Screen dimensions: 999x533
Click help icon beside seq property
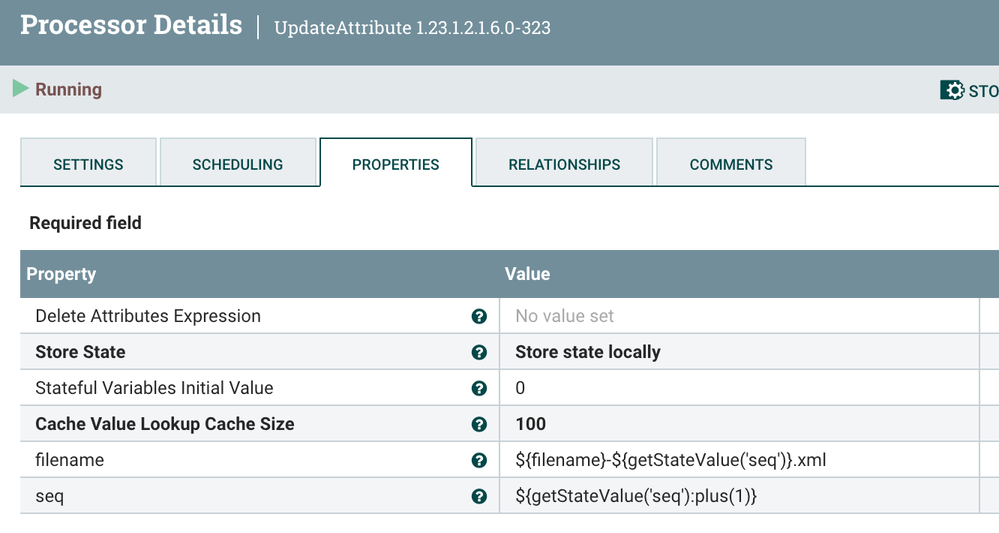pos(479,496)
